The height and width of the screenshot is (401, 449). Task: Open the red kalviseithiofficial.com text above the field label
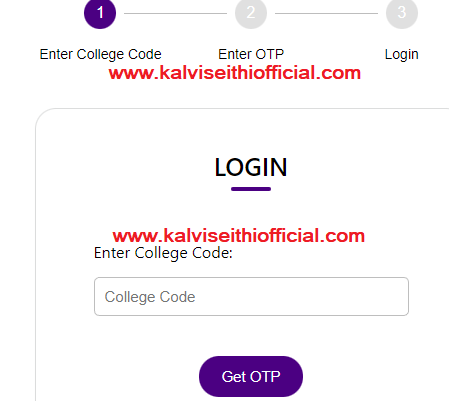click(239, 236)
